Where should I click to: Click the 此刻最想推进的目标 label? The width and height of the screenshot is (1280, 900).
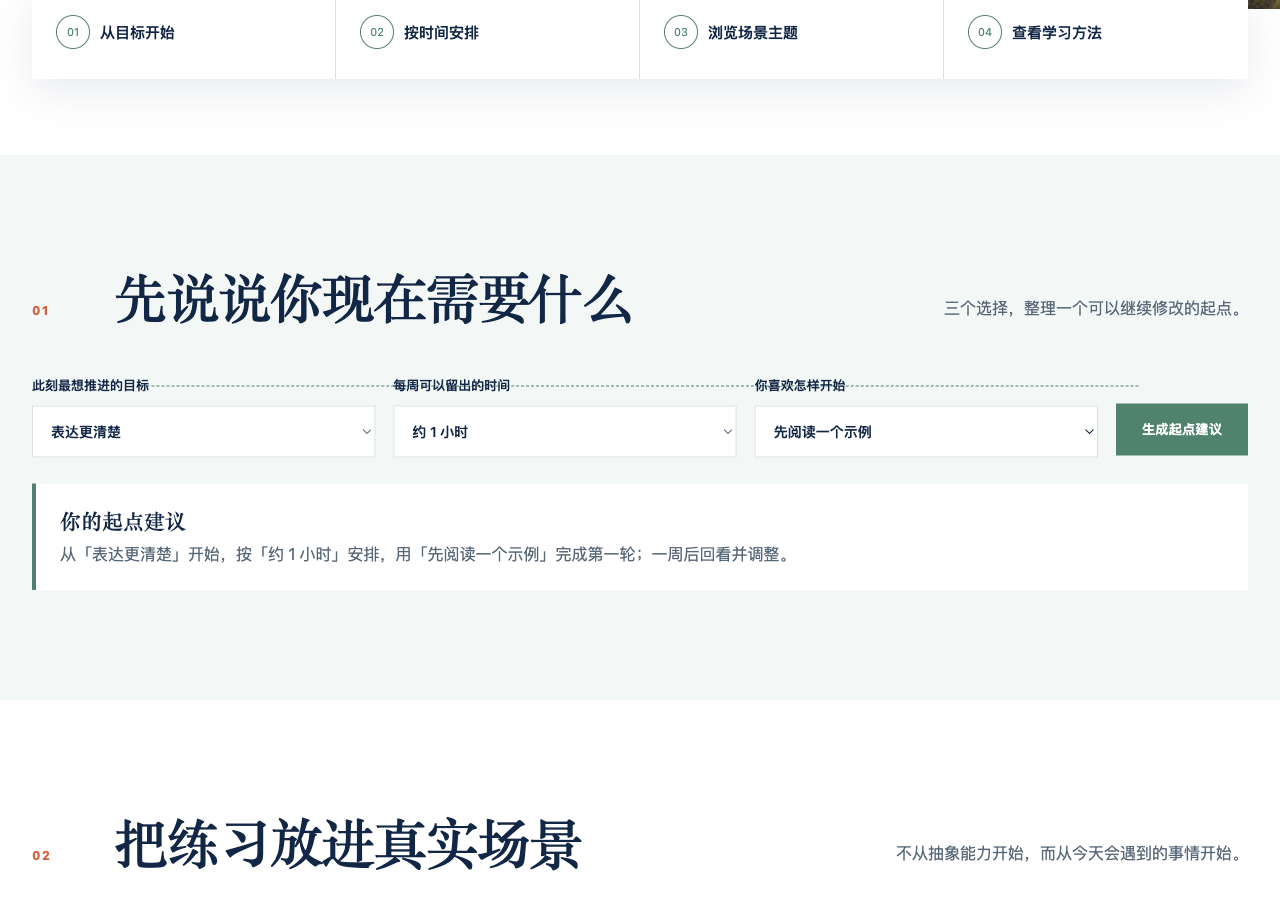pyautogui.click(x=91, y=385)
